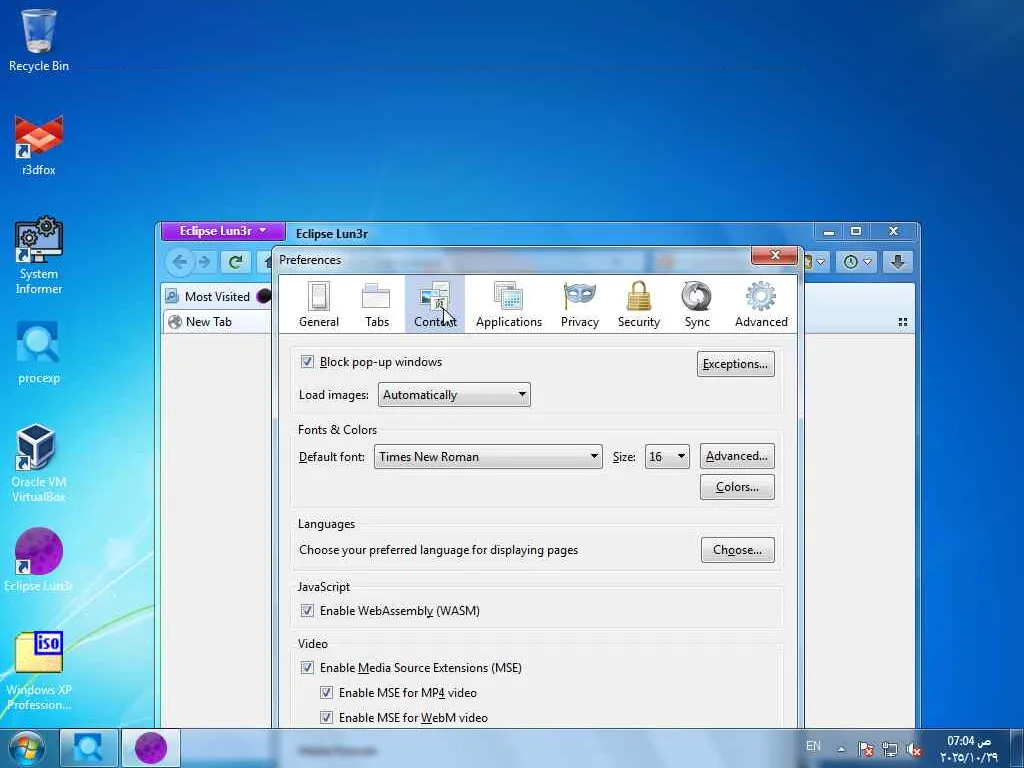Select the r3dfox desktop shortcut

click(39, 145)
